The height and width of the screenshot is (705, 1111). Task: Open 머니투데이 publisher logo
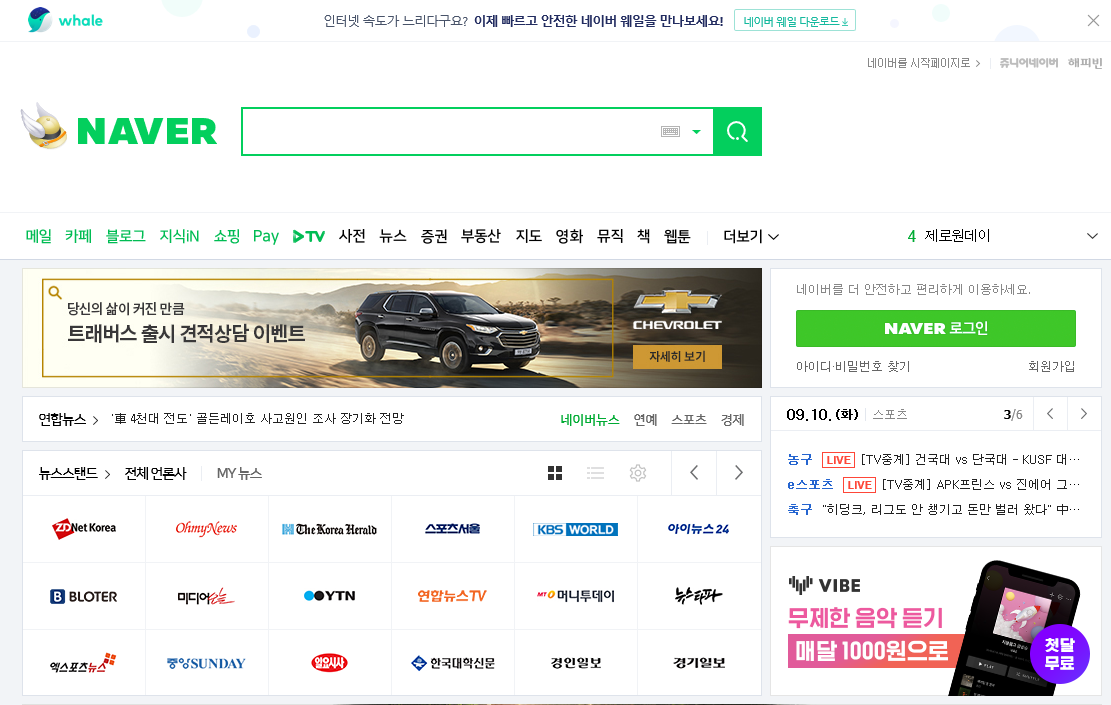click(575, 597)
